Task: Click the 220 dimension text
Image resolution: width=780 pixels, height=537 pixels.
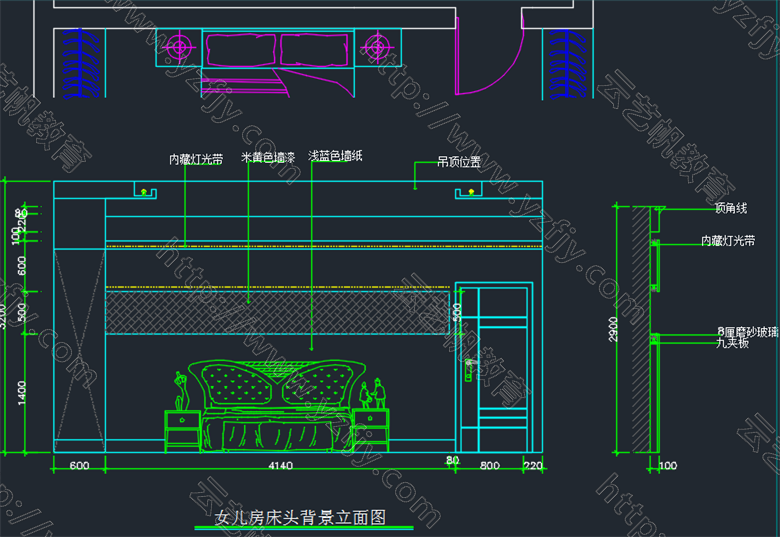Action: pyautogui.click(x=533, y=466)
